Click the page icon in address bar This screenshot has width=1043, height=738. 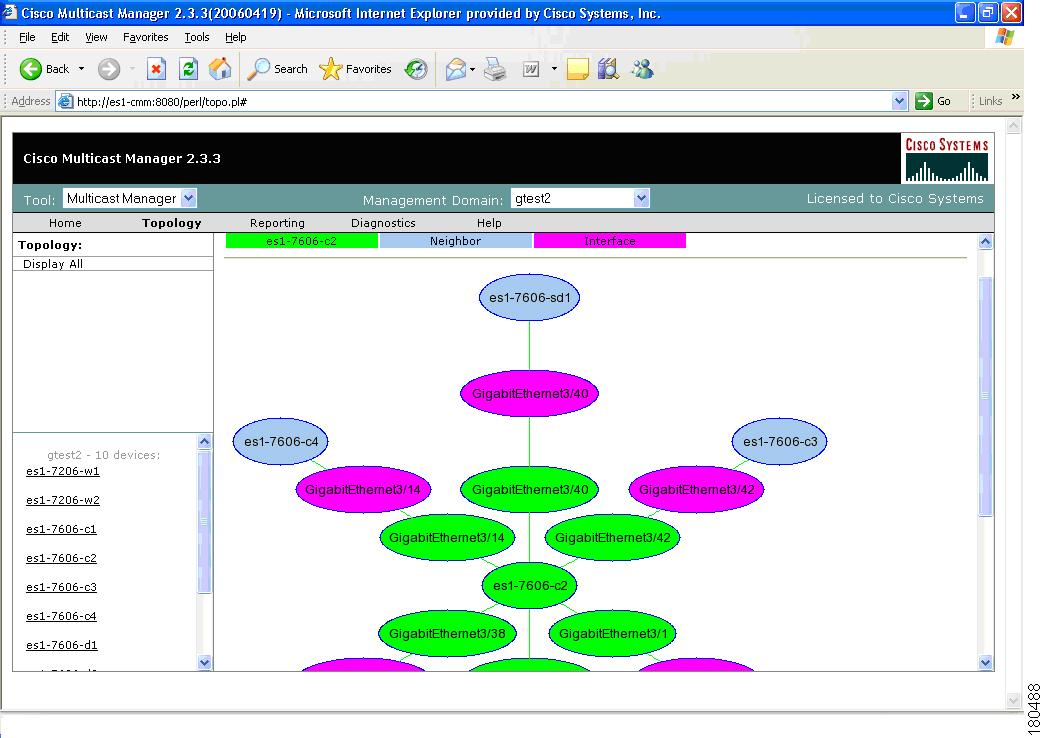click(65, 101)
